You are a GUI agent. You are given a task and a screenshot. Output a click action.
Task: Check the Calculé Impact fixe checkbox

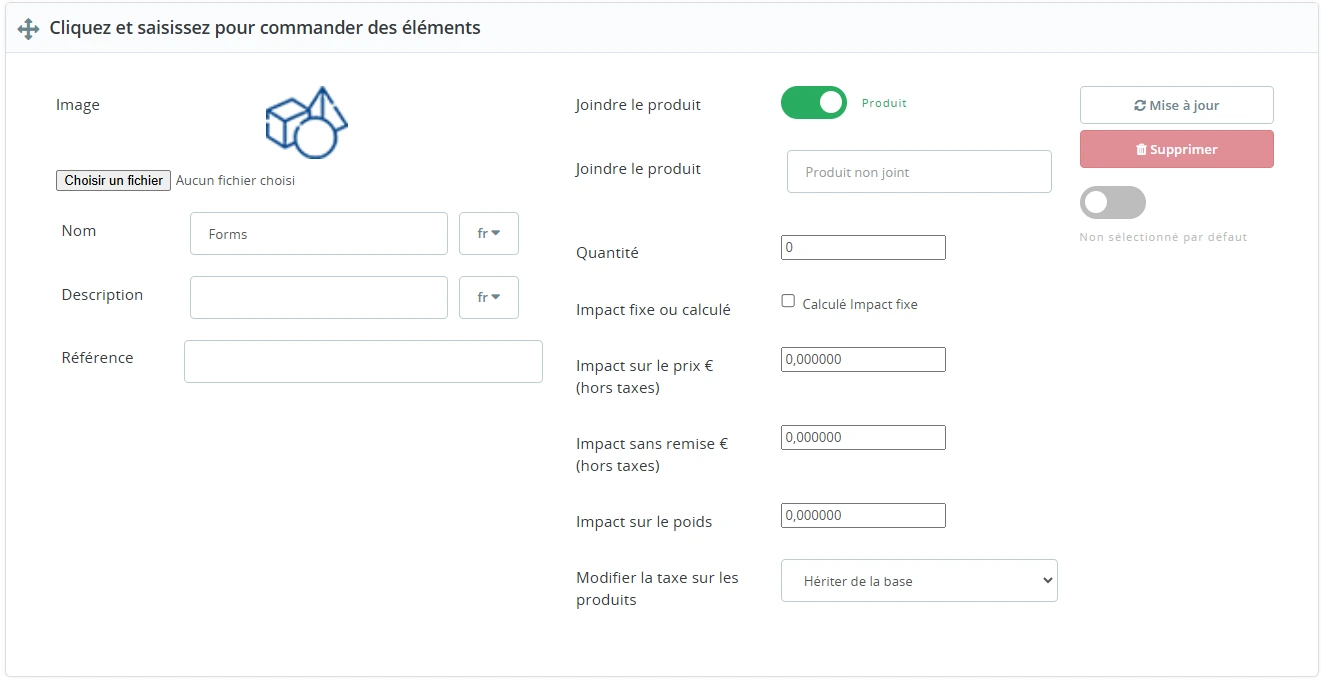click(x=788, y=300)
